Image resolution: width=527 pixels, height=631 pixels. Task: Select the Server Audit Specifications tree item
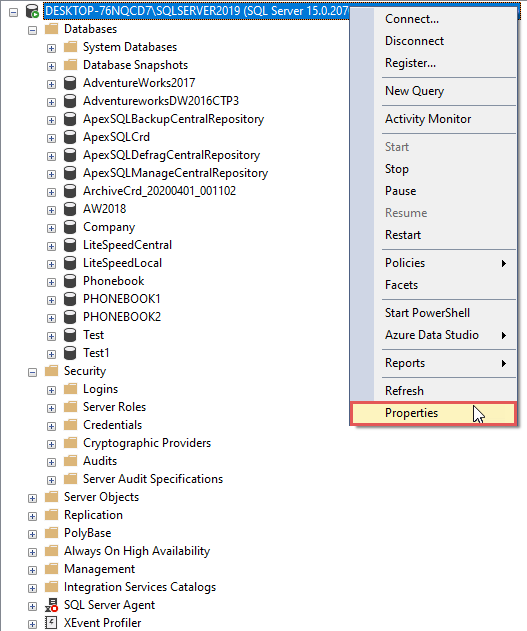click(x=153, y=479)
